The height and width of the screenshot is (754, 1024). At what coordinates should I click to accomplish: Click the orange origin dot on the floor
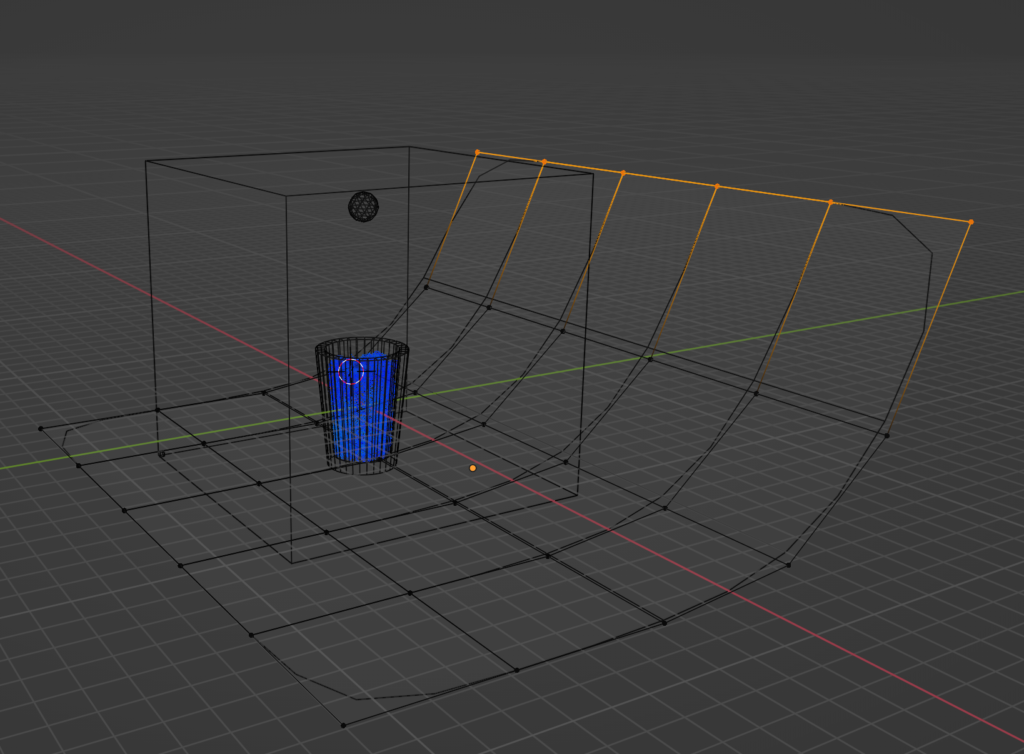click(473, 467)
